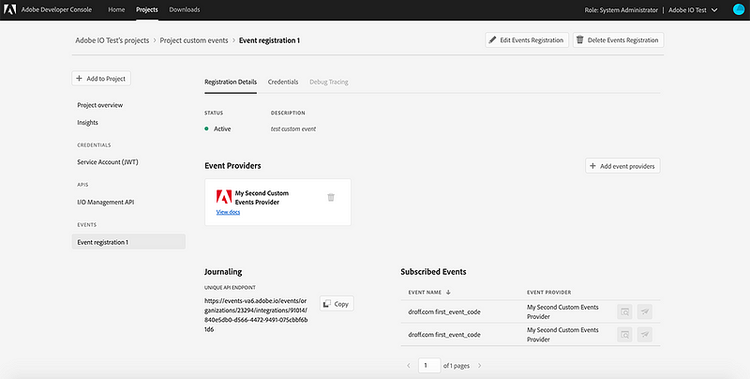The width and height of the screenshot is (750, 379).
Task: Send sample event icon in second row
Action: click(x=645, y=334)
